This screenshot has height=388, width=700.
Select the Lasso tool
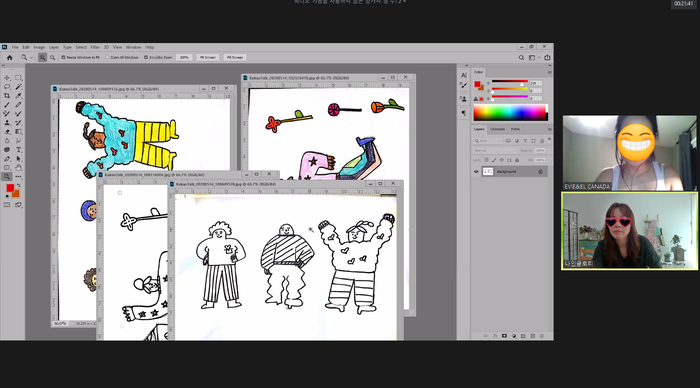point(7,87)
